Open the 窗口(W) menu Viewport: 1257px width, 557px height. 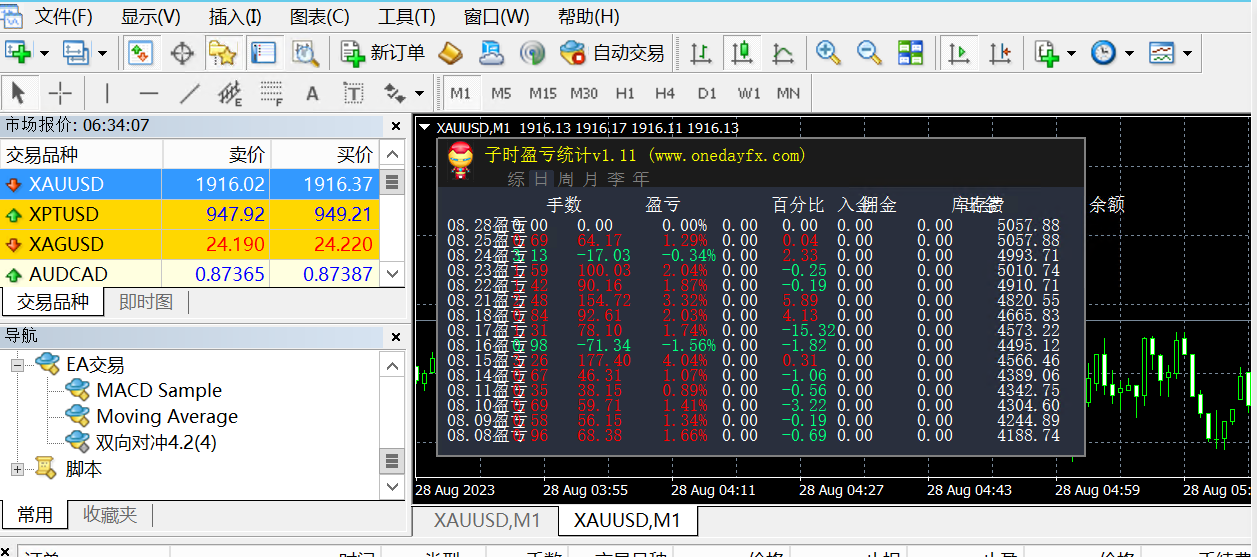[x=497, y=17]
